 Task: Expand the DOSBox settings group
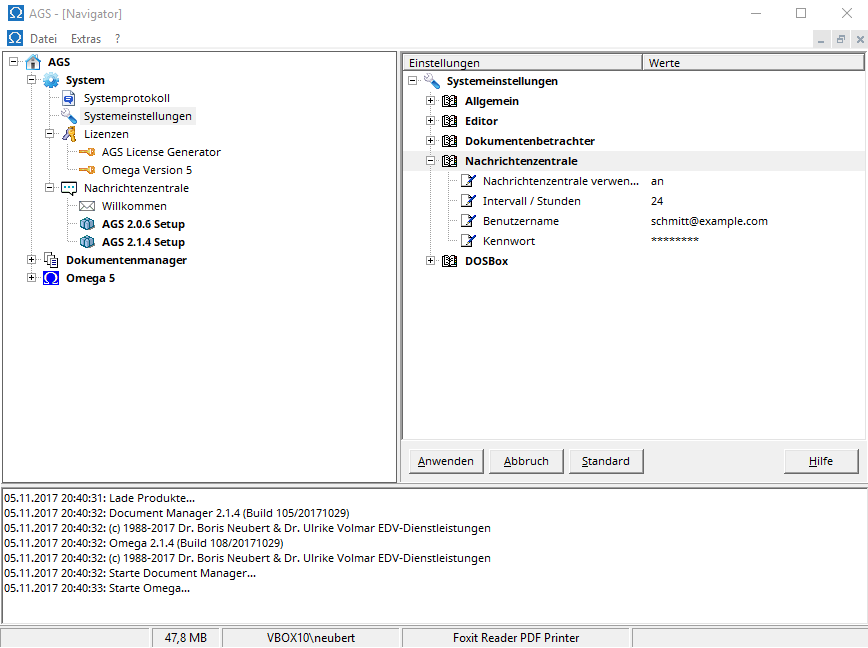coord(430,261)
